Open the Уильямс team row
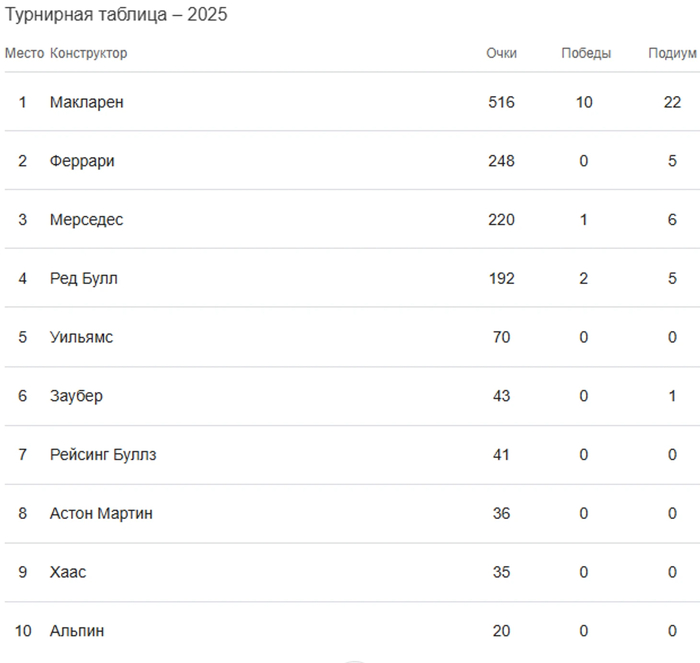 [x=82, y=337]
